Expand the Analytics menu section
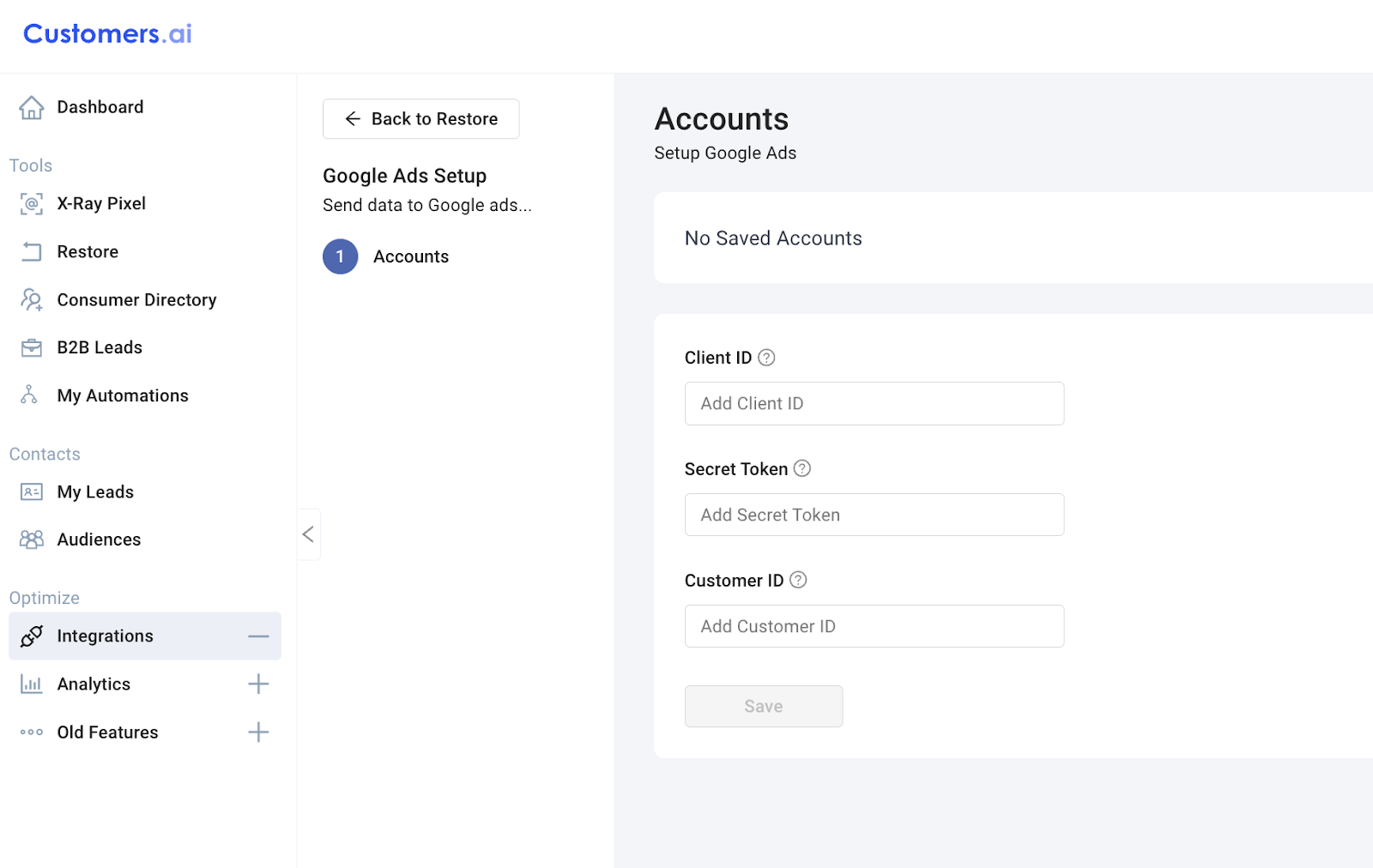Image resolution: width=1373 pixels, height=868 pixels. pyautogui.click(x=258, y=684)
